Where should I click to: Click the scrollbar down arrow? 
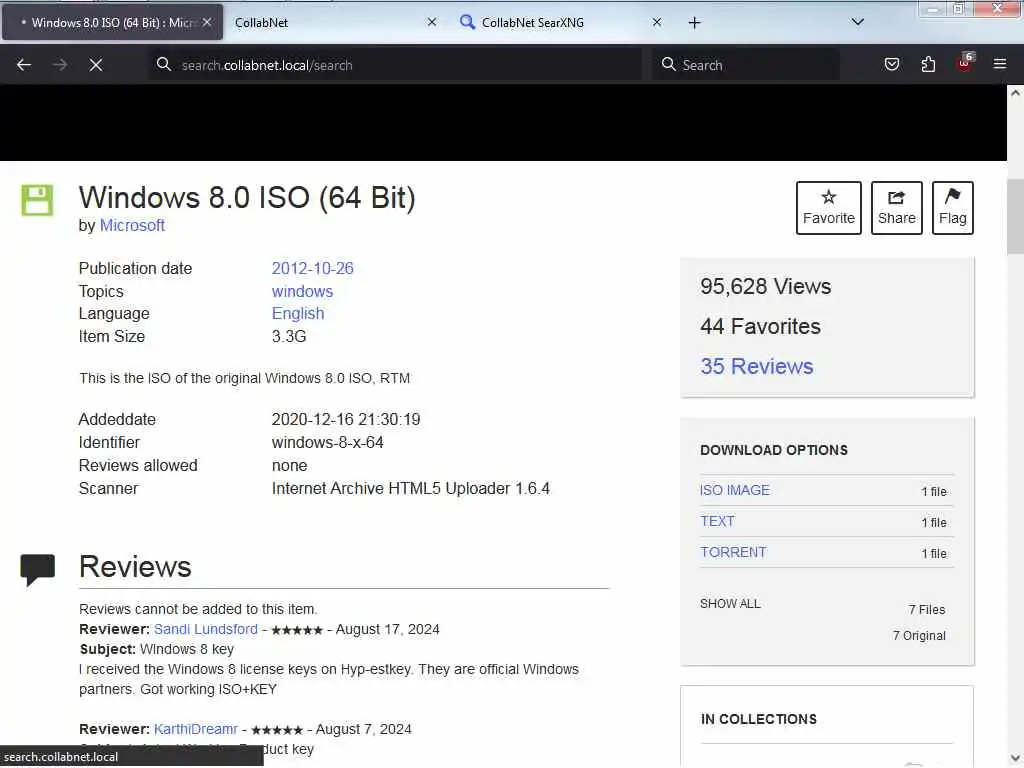point(1015,759)
